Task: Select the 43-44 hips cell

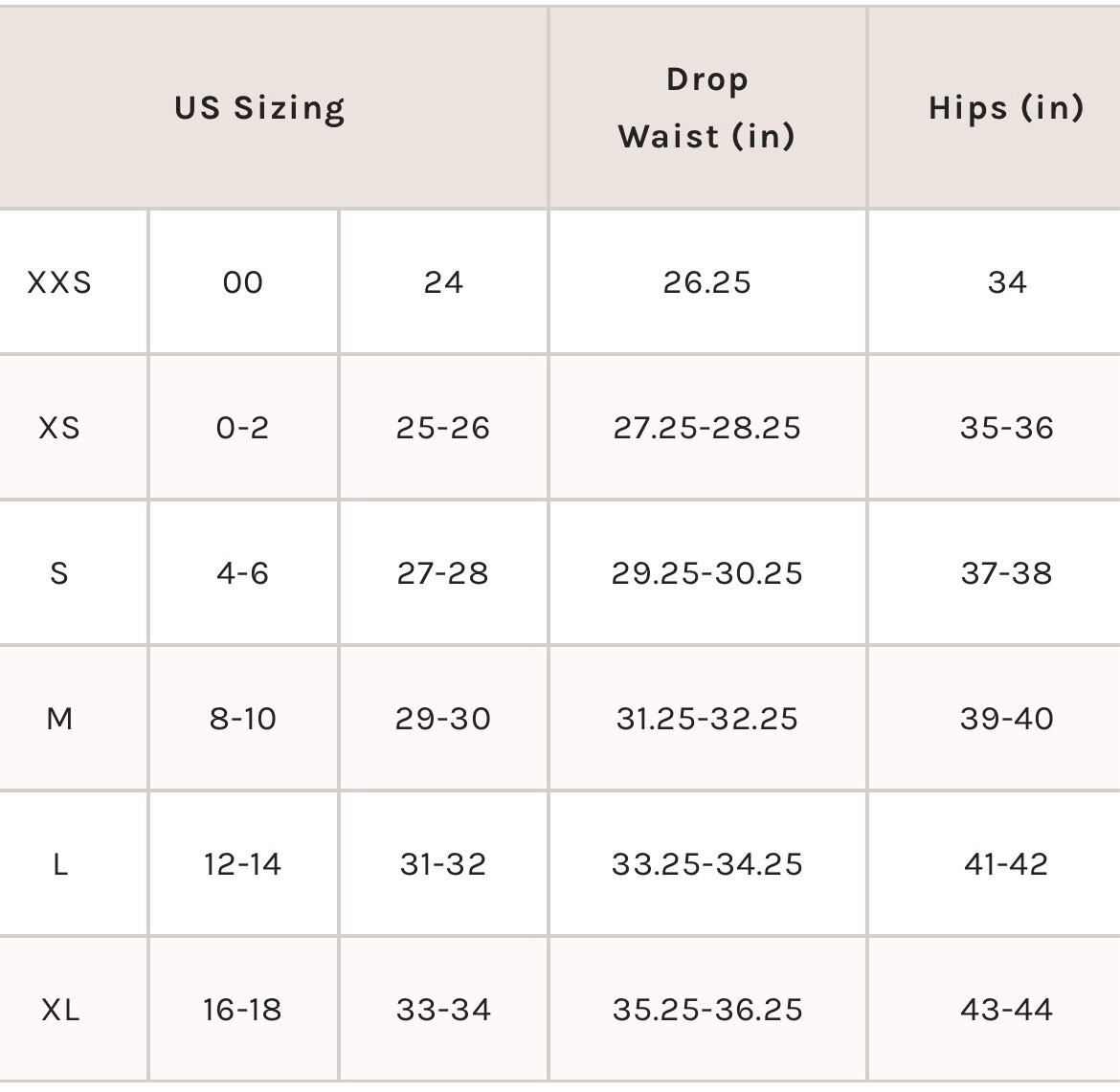Action: click(1006, 1010)
